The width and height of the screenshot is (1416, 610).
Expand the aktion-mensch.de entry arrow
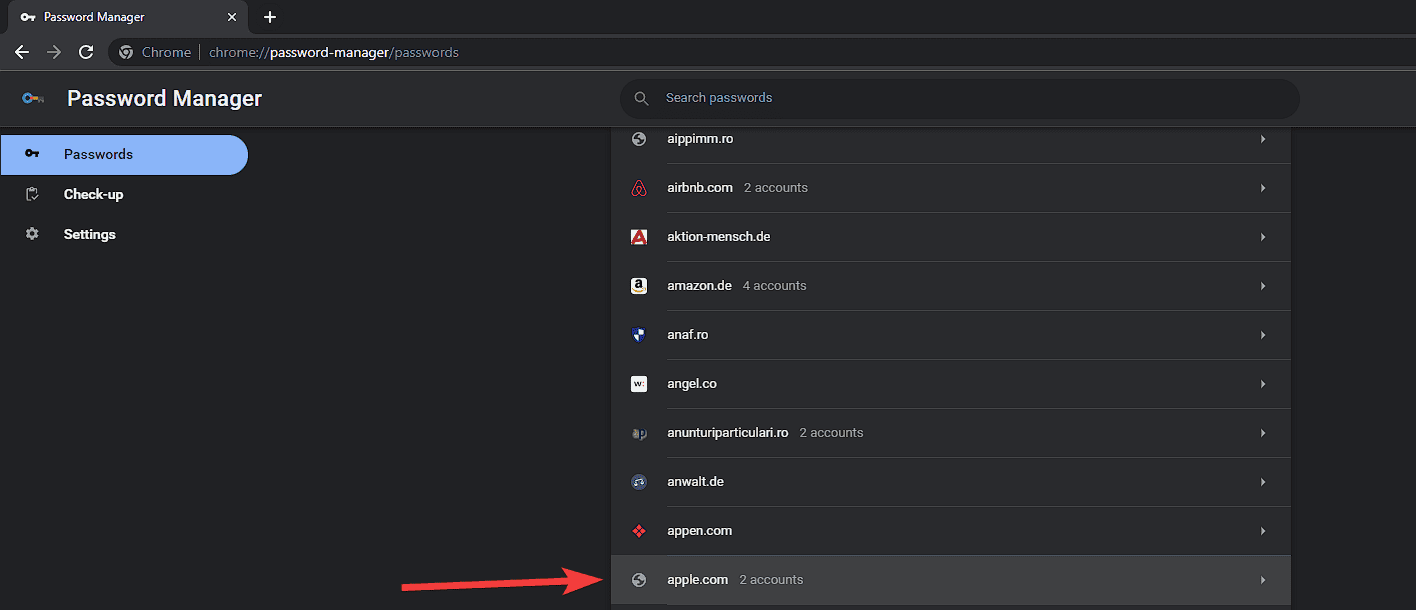click(1263, 237)
